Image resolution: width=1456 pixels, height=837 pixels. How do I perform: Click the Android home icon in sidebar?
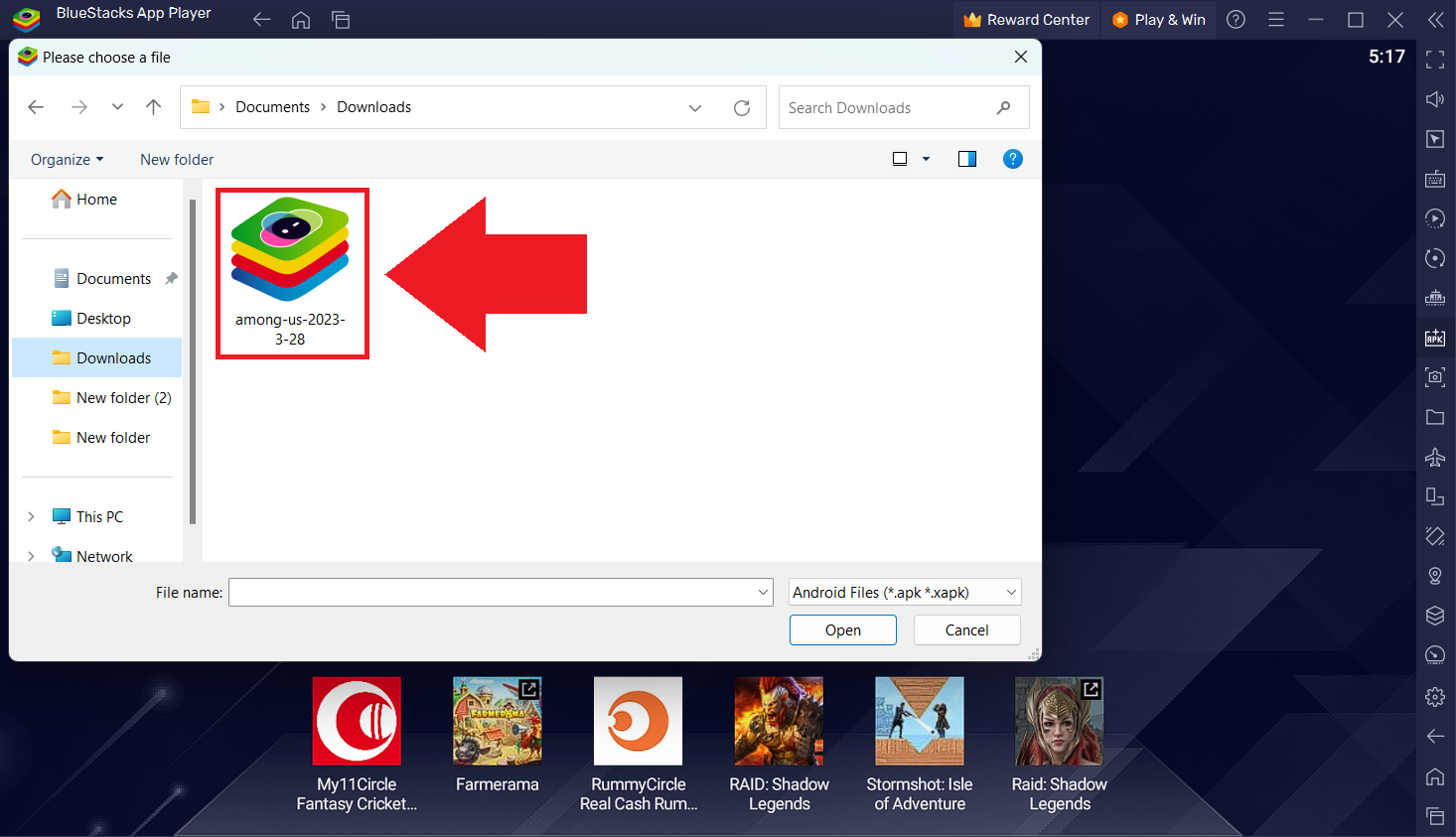click(x=1435, y=776)
